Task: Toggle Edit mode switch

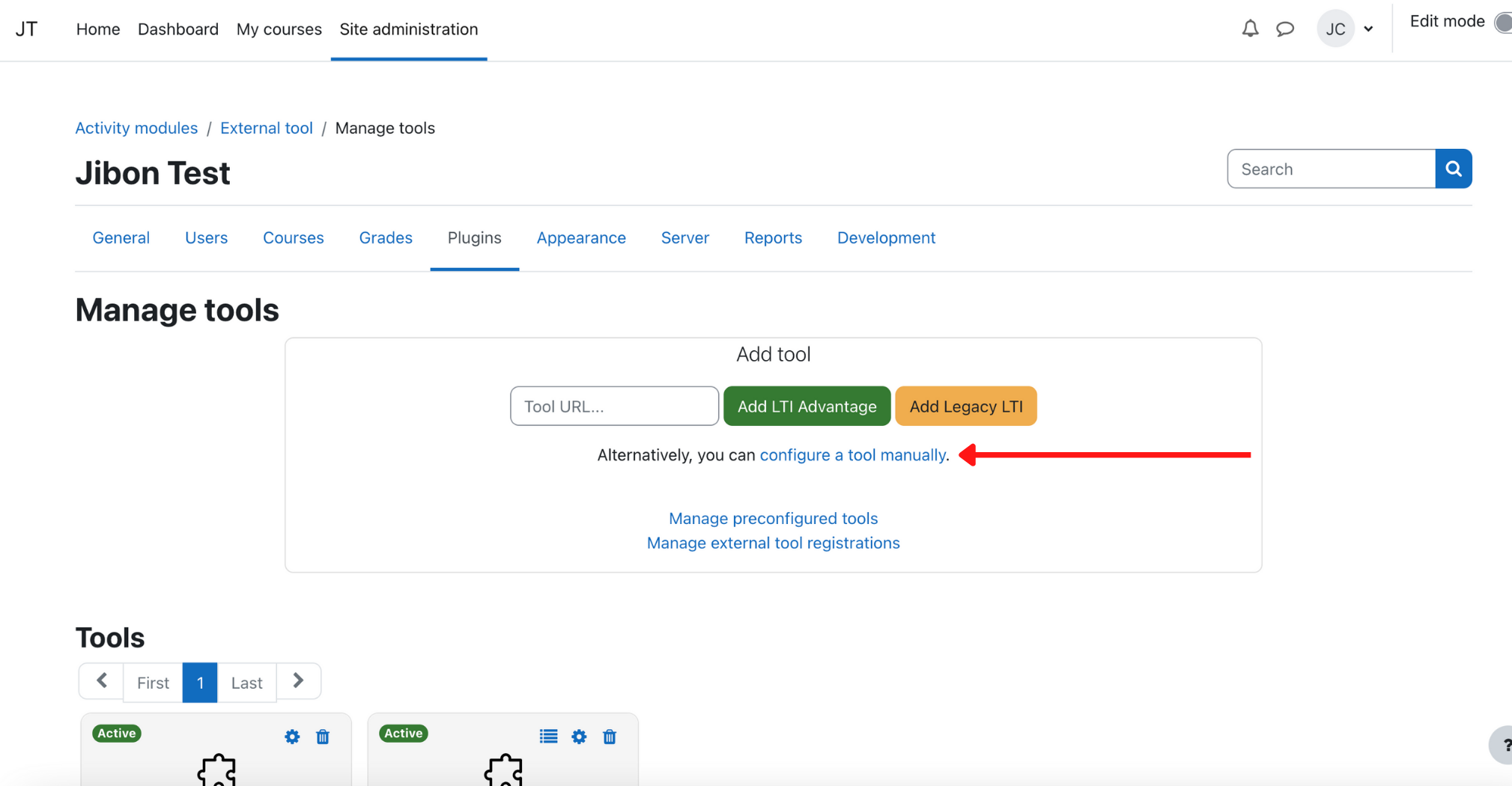Action: tap(1502, 22)
